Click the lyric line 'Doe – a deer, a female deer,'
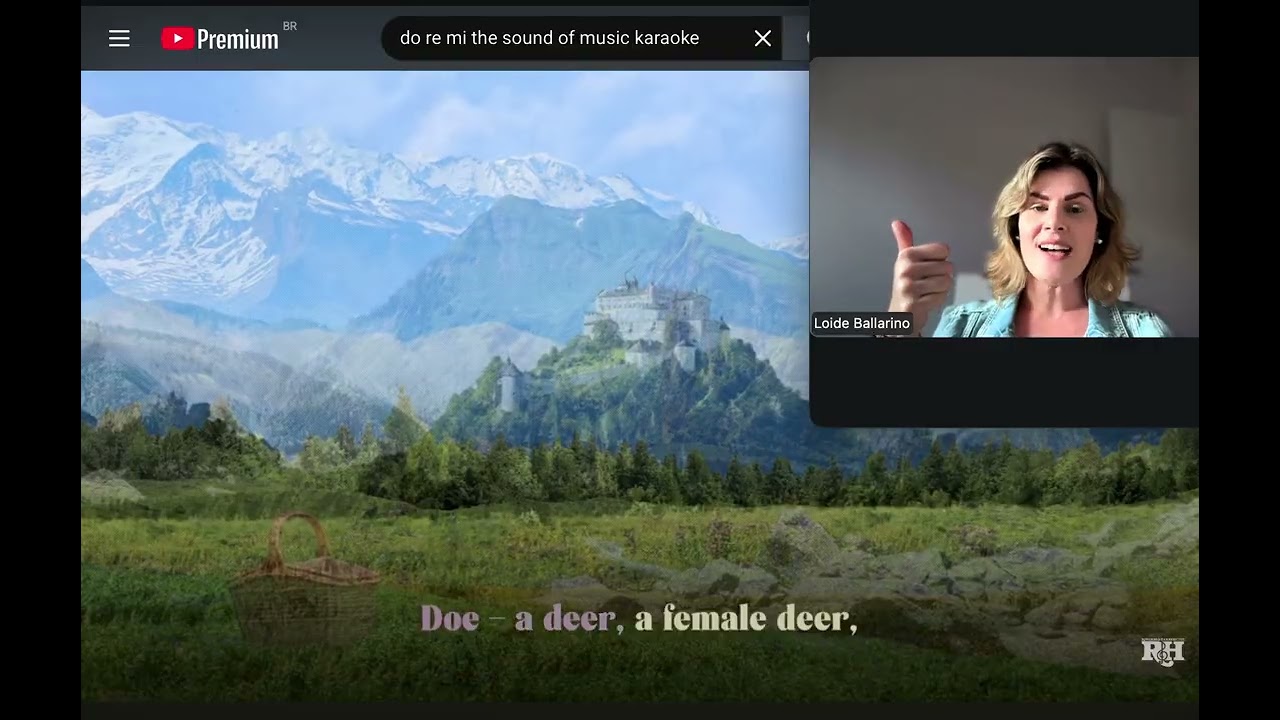The image size is (1280, 720). click(x=639, y=619)
